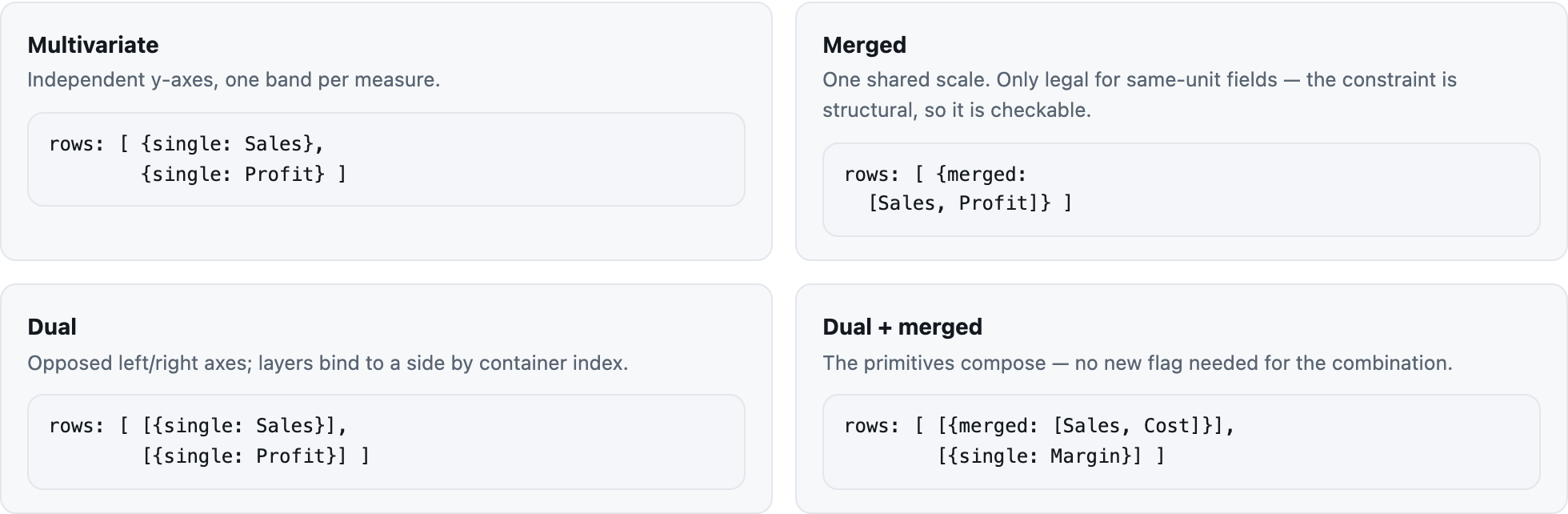The height and width of the screenshot is (514, 1568).
Task: Click the 'The primitives compose' description text
Action: pos(1138,363)
